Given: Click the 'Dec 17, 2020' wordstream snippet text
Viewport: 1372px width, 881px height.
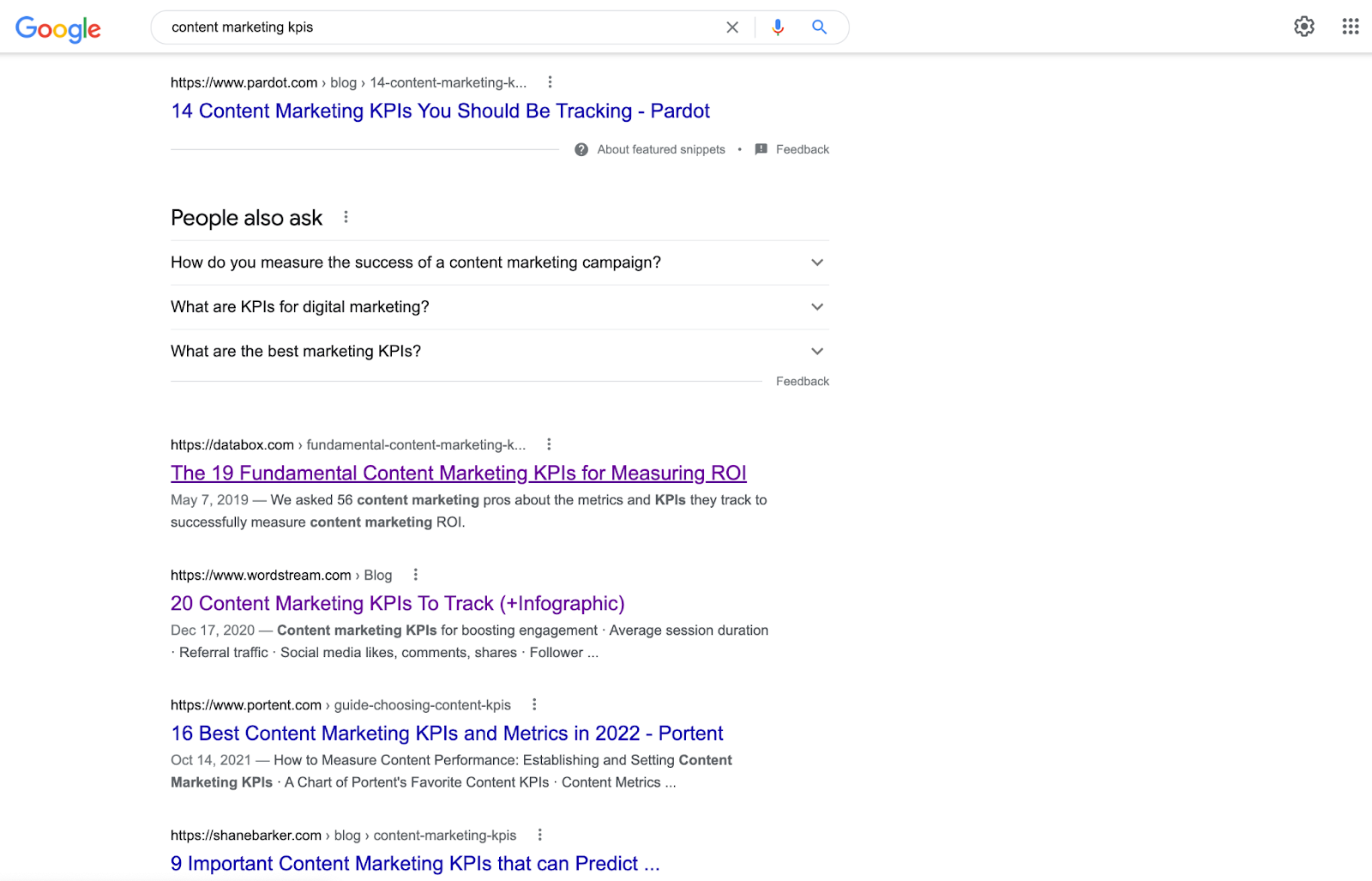Looking at the screenshot, I should coord(469,641).
